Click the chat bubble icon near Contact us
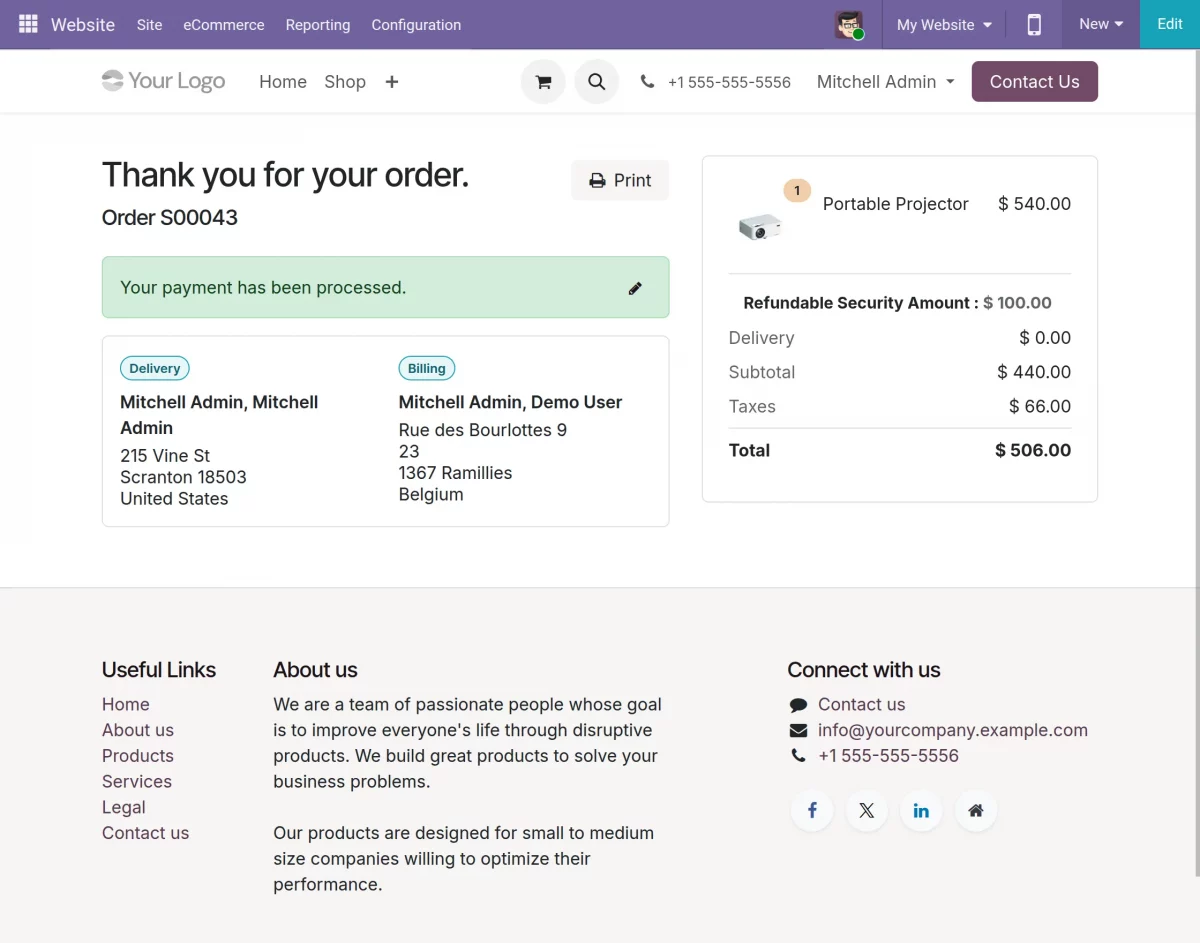Screen dimensions: 1200x943 click(x=798, y=705)
